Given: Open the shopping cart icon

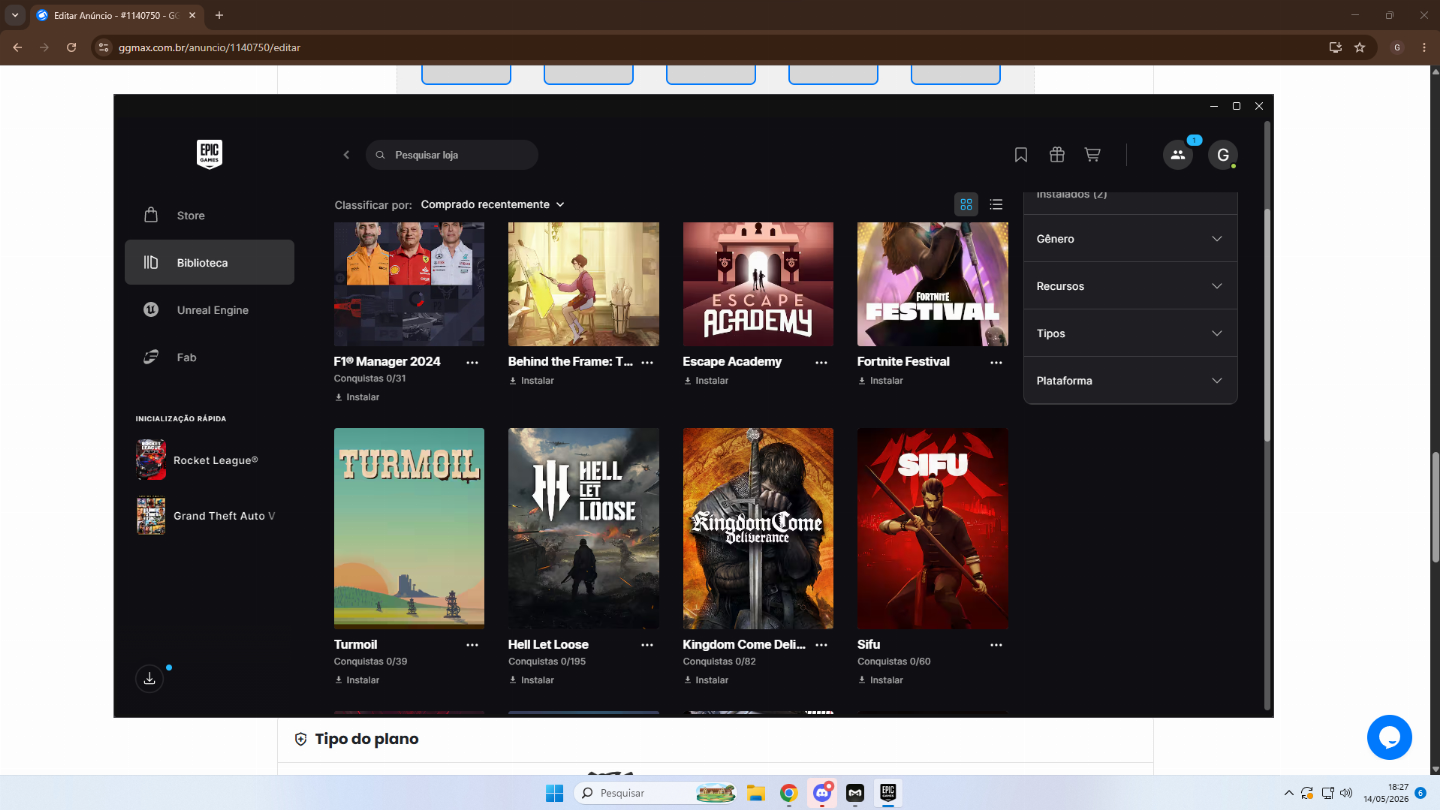Looking at the screenshot, I should (1092, 155).
